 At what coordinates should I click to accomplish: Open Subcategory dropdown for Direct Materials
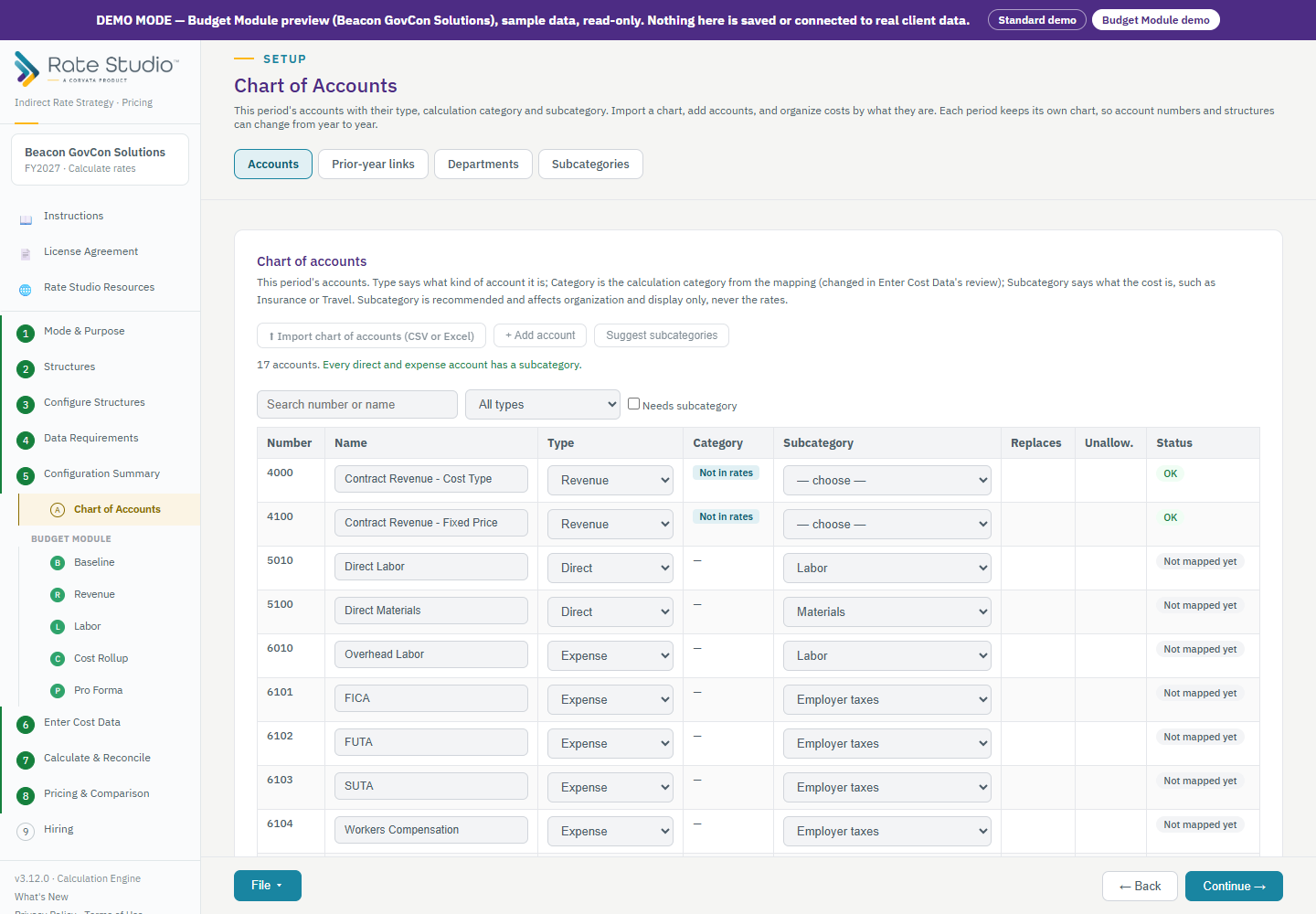click(887, 611)
